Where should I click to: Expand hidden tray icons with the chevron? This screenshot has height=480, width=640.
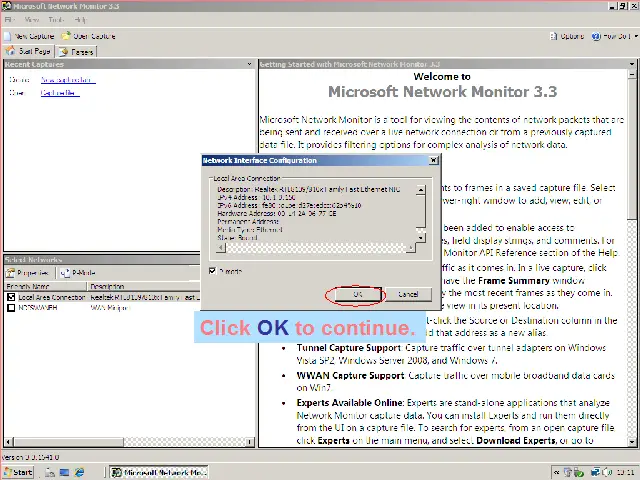556,472
